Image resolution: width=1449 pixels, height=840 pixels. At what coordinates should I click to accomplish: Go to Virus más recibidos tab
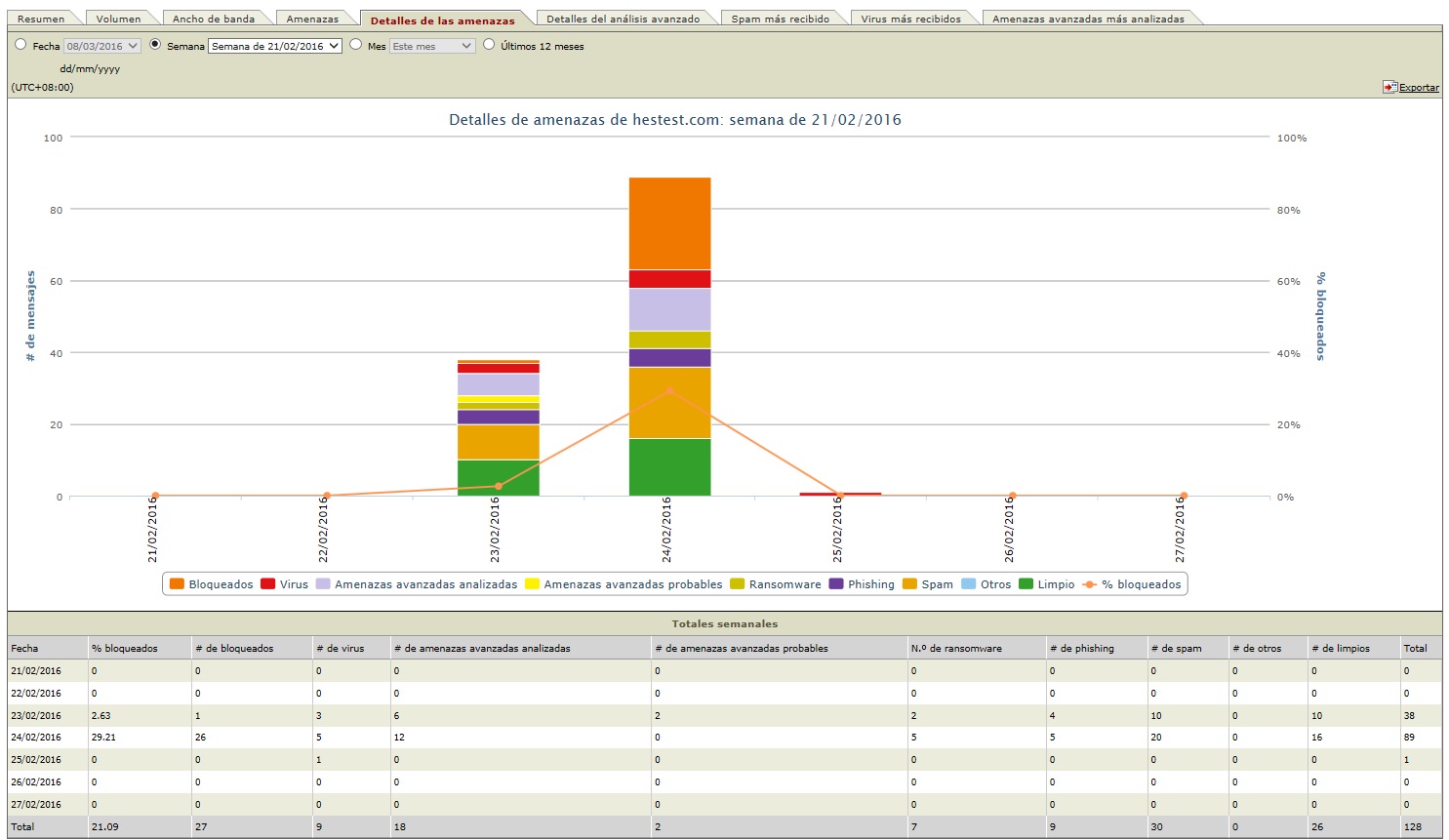910,19
